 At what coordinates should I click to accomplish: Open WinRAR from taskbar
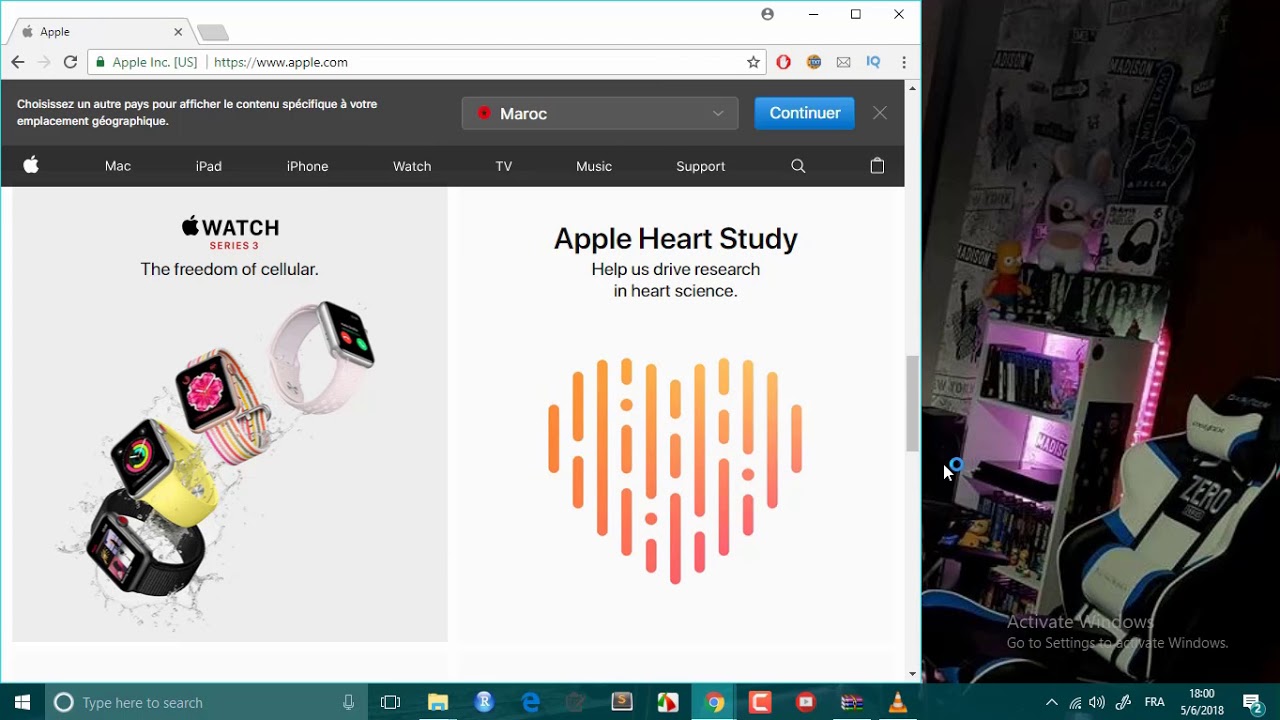click(x=852, y=702)
